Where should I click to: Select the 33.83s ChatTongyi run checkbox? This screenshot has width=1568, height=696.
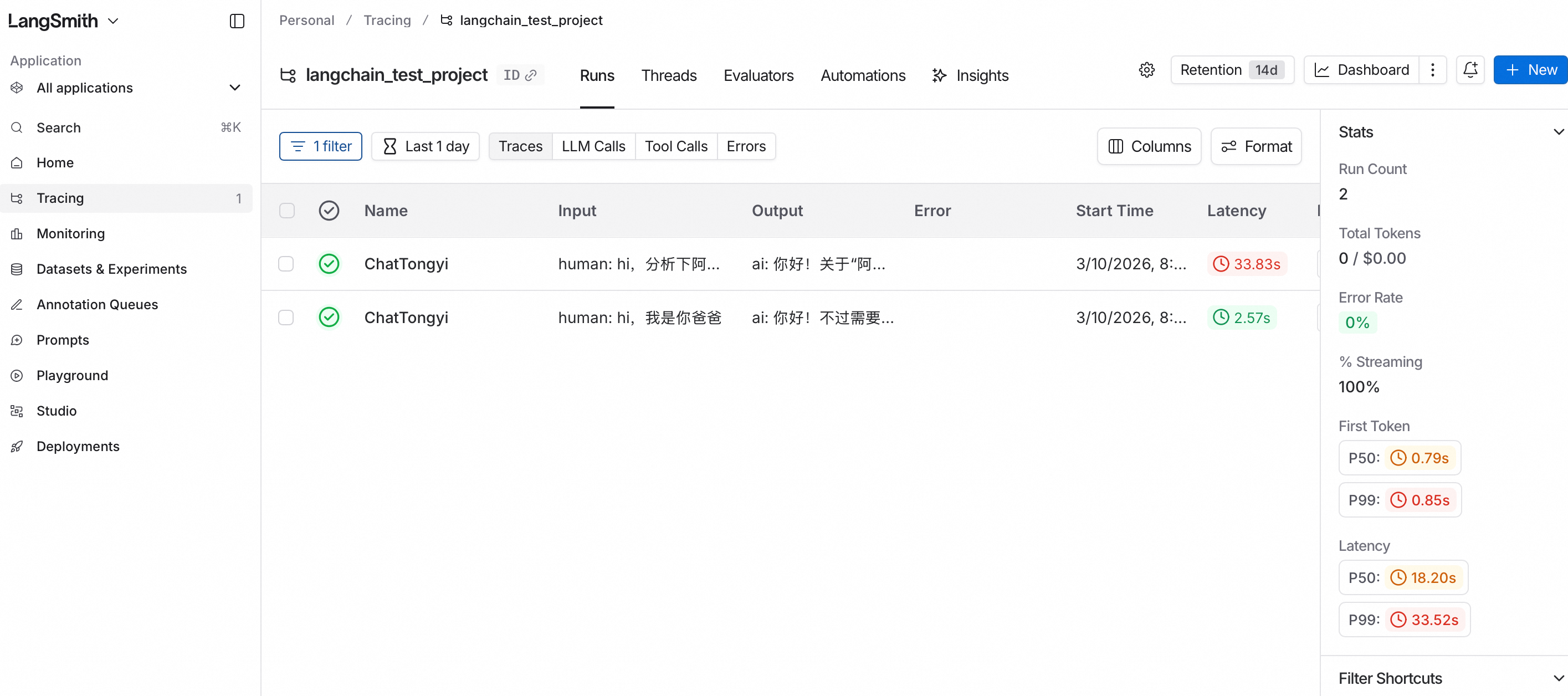coord(286,264)
